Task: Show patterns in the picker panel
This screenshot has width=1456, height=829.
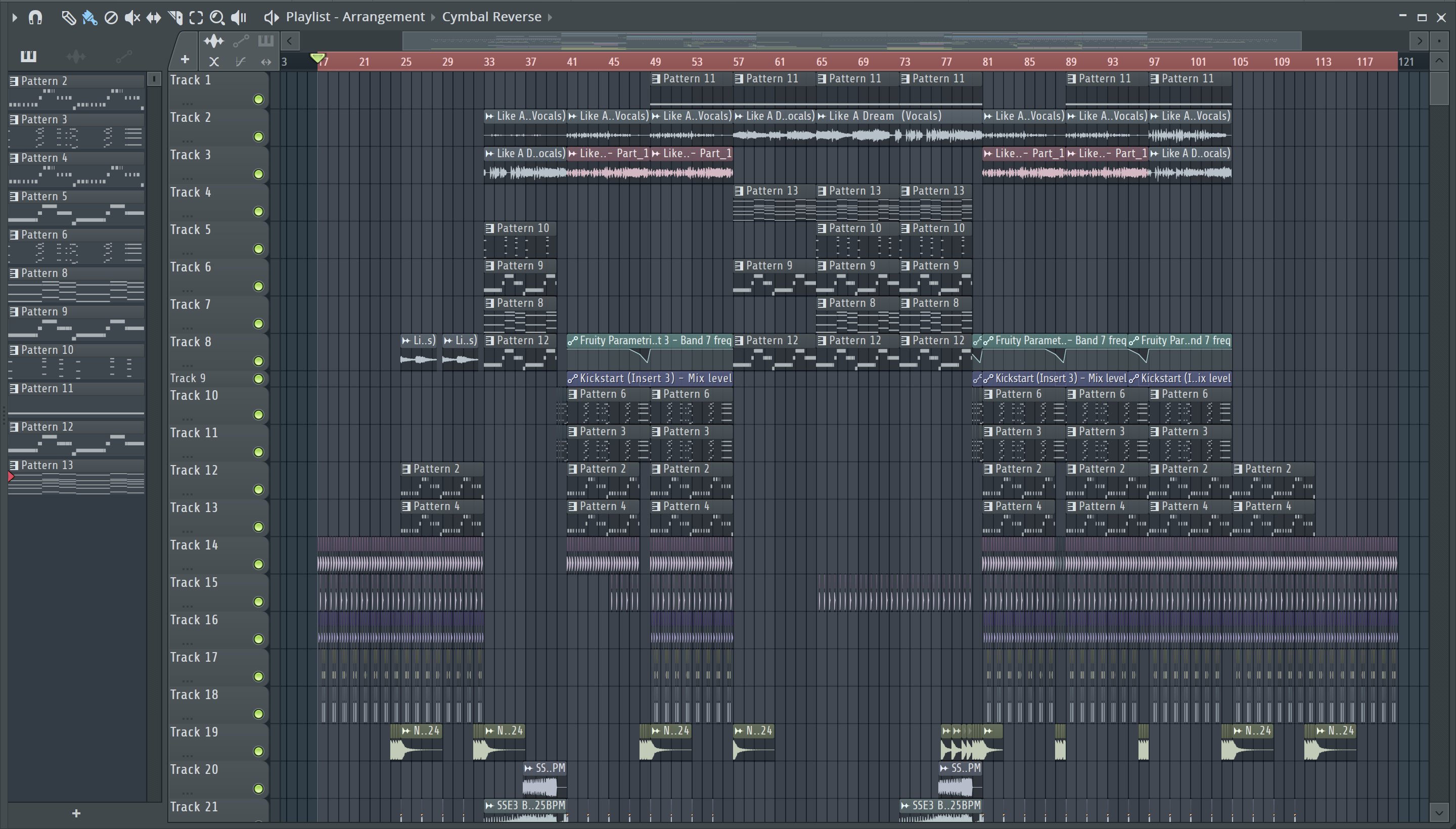Action: coord(28,56)
